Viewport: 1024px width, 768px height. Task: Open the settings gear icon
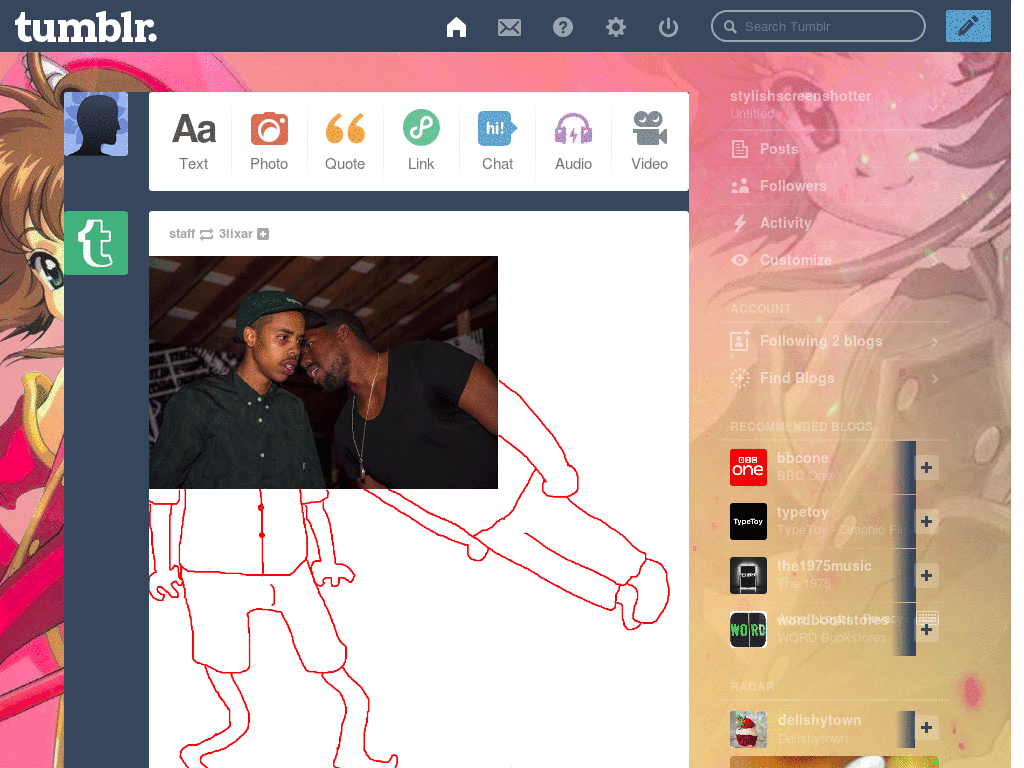pos(616,27)
